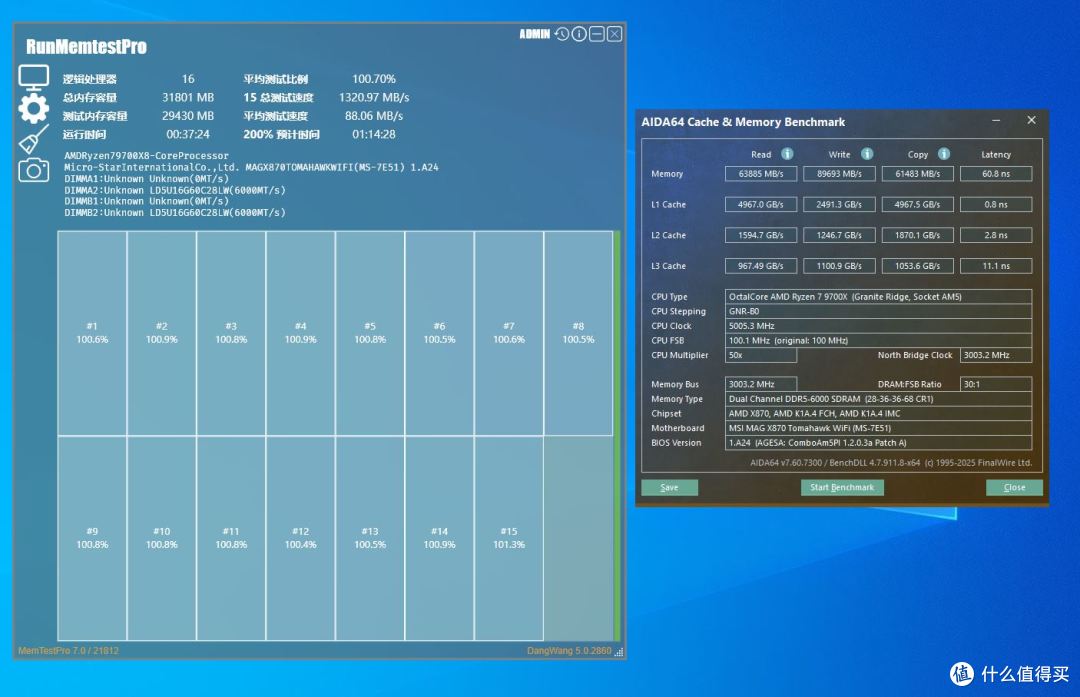Take a screenshot with the camera icon
The height and width of the screenshot is (697, 1080).
(x=34, y=169)
